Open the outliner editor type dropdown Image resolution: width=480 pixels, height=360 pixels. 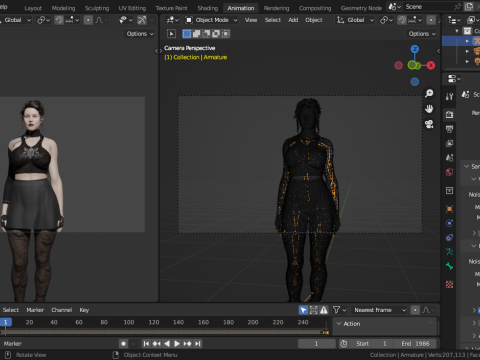point(454,20)
